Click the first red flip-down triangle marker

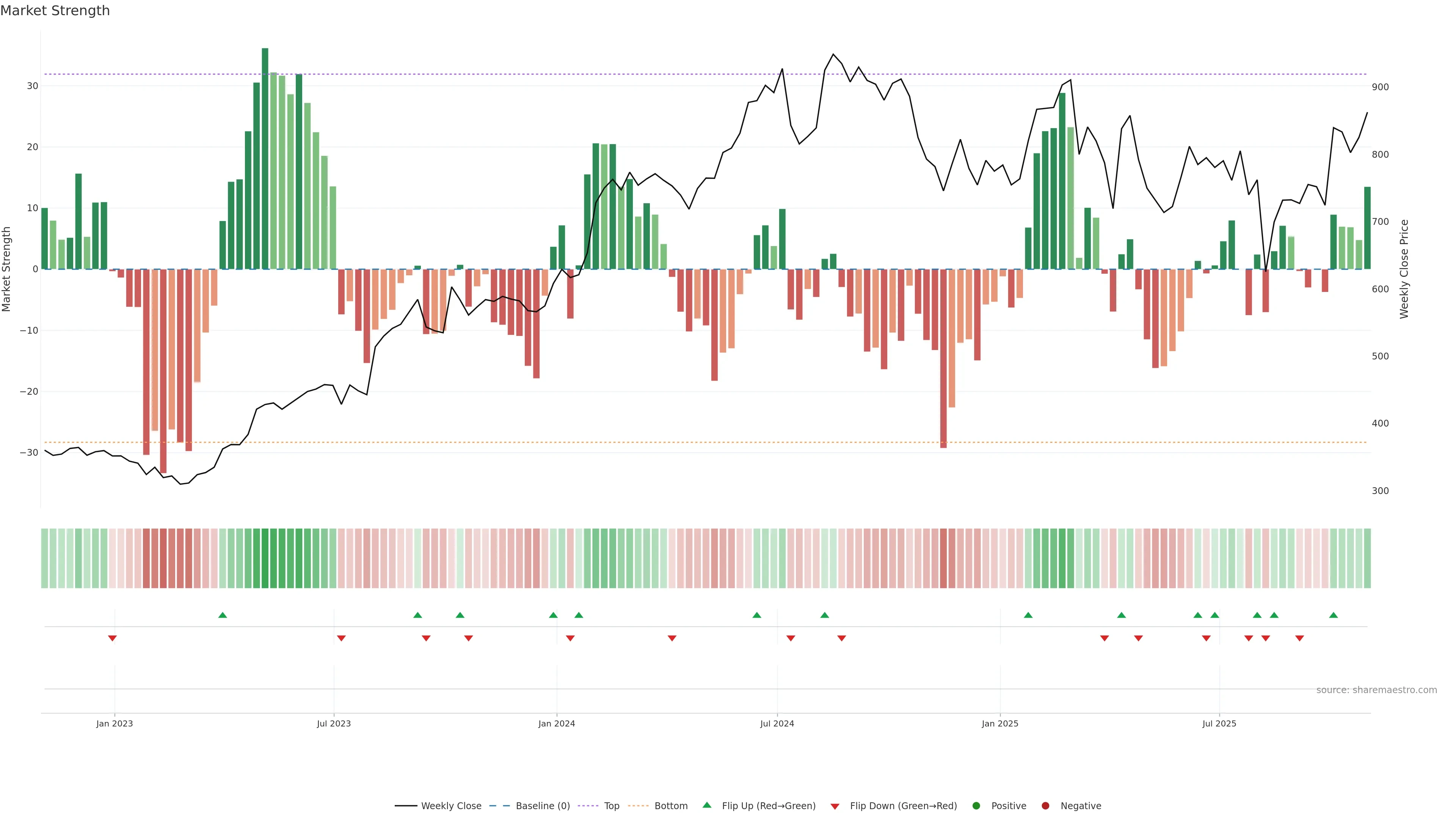pos(113,638)
